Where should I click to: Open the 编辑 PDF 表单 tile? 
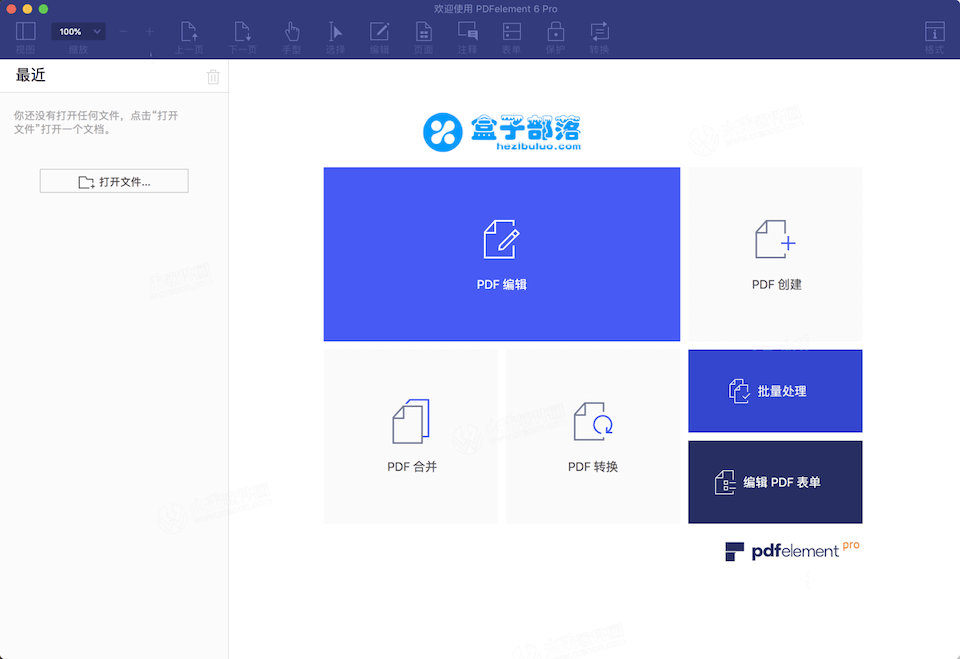(775, 482)
